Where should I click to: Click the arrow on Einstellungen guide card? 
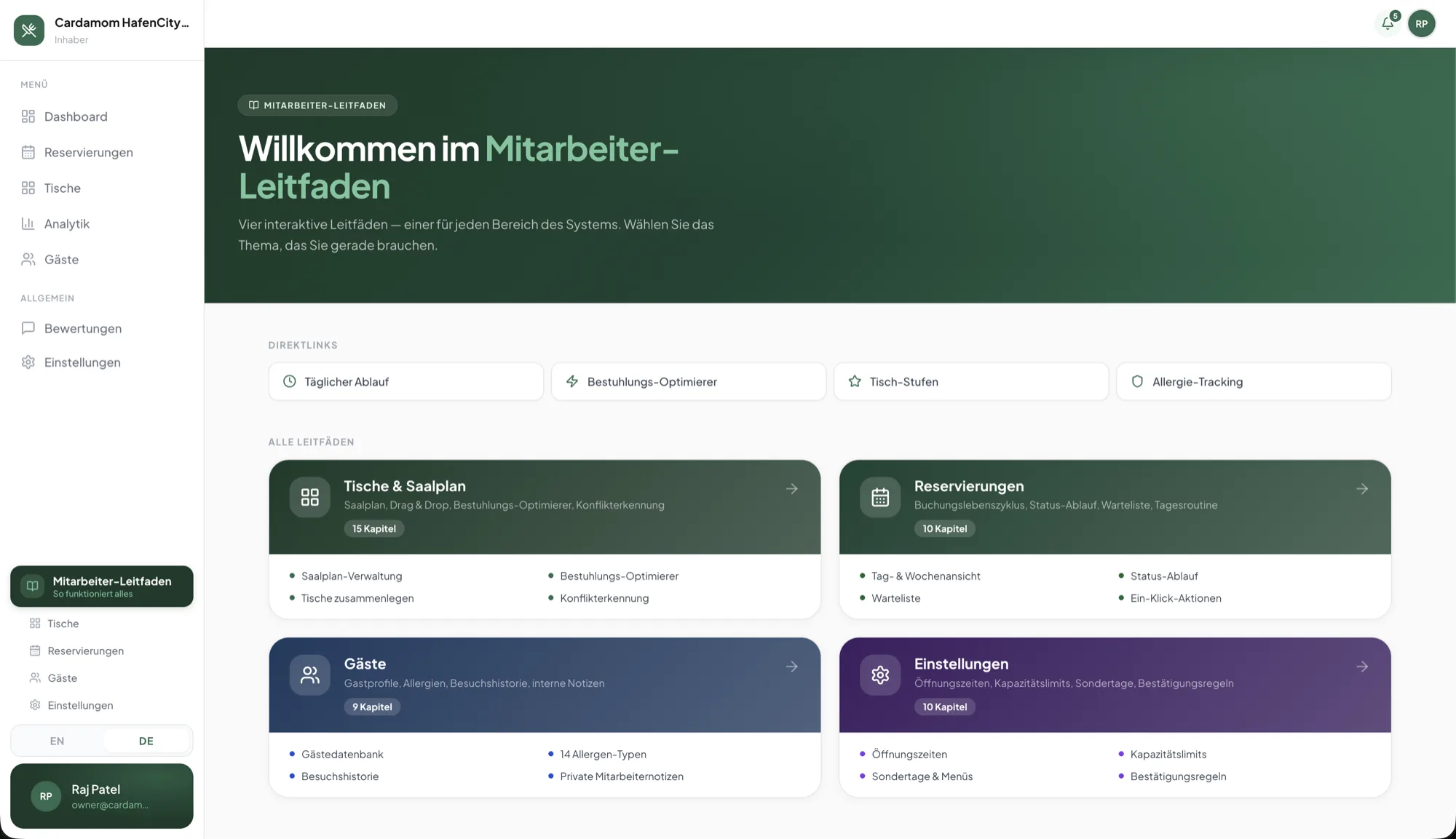pos(1362,667)
